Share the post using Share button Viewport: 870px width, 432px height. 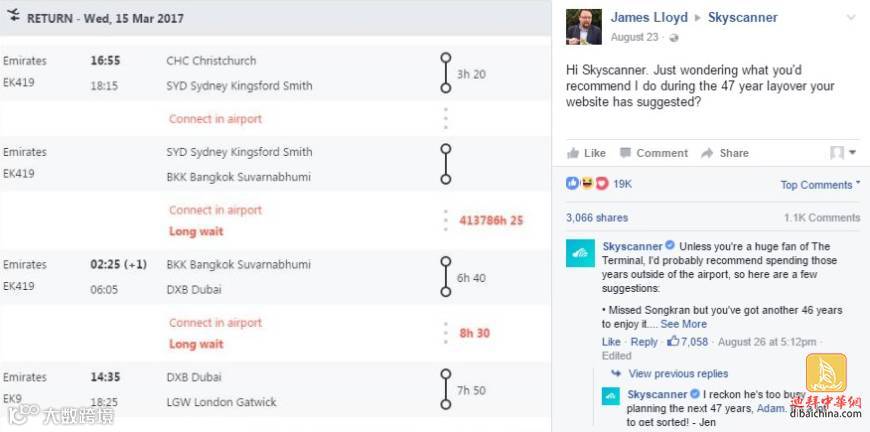pos(725,153)
